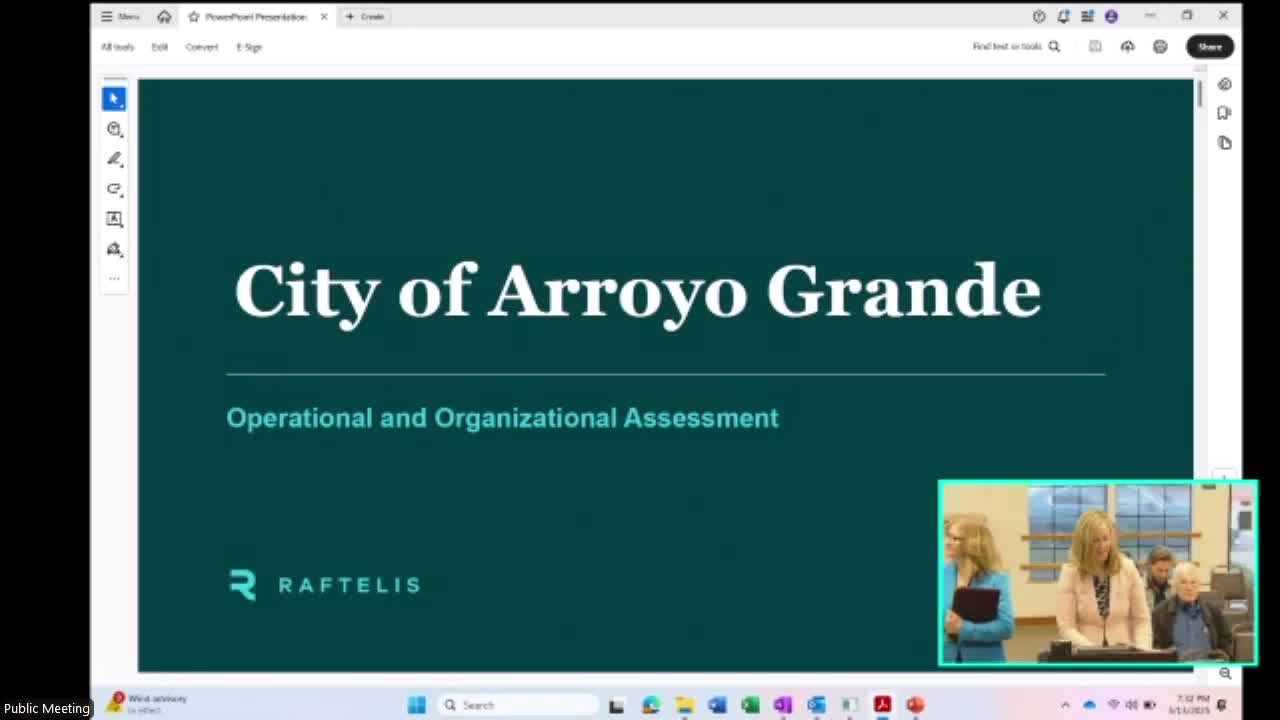The width and height of the screenshot is (1280, 720).
Task: Open the E-Sign menu
Action: coord(249,47)
